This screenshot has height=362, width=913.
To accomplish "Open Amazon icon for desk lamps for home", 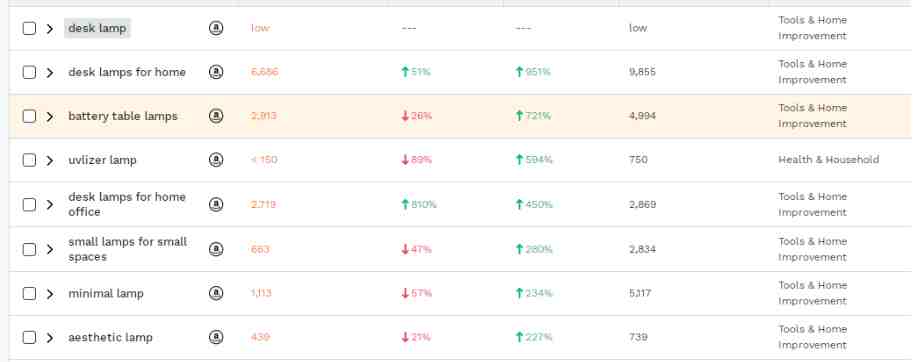I will coord(216,72).
